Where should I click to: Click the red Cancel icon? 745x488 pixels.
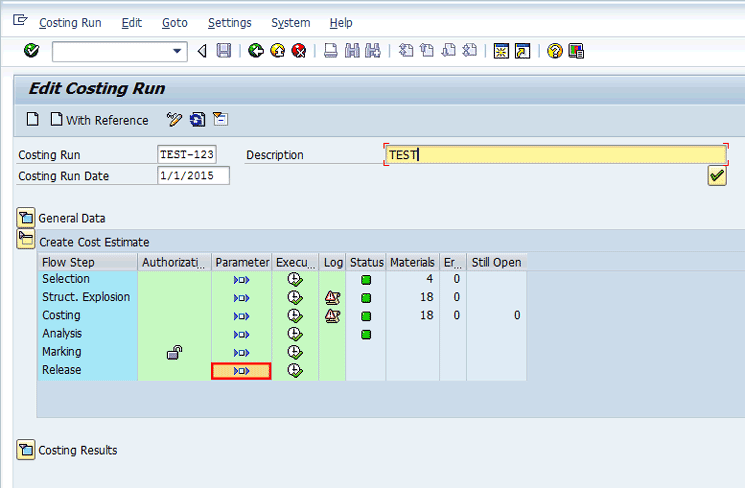pos(298,50)
